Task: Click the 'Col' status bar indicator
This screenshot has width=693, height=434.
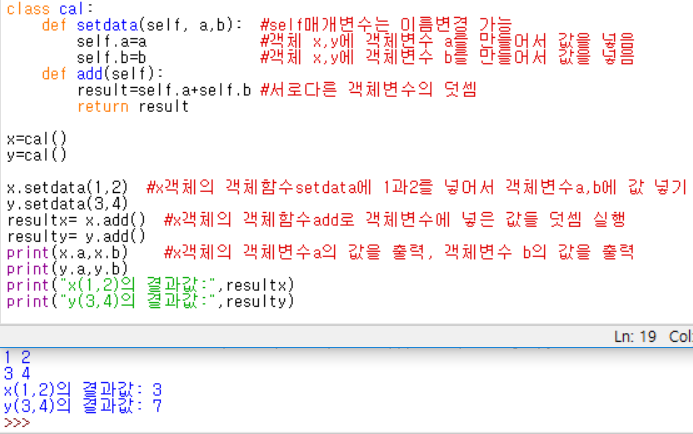Action: [x=681, y=337]
